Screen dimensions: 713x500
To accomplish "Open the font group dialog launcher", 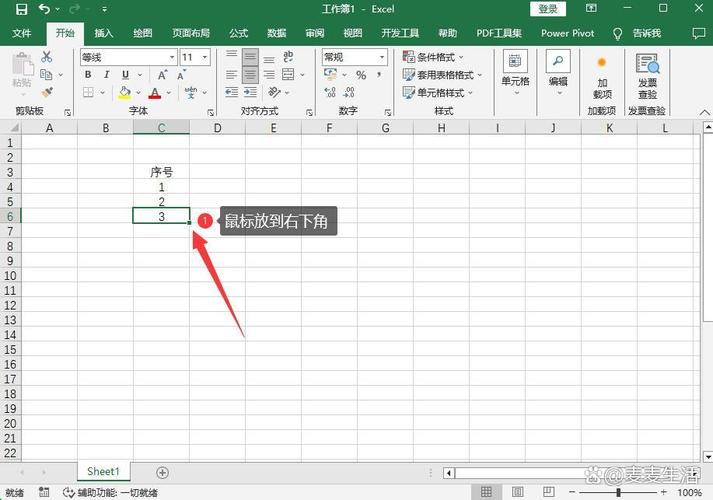I will click(x=211, y=112).
